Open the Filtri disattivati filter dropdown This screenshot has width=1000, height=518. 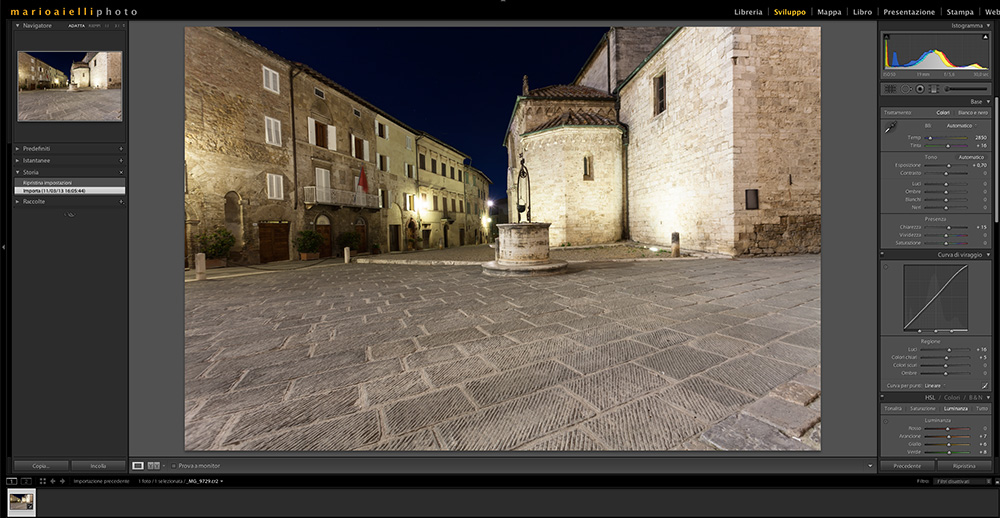962,481
